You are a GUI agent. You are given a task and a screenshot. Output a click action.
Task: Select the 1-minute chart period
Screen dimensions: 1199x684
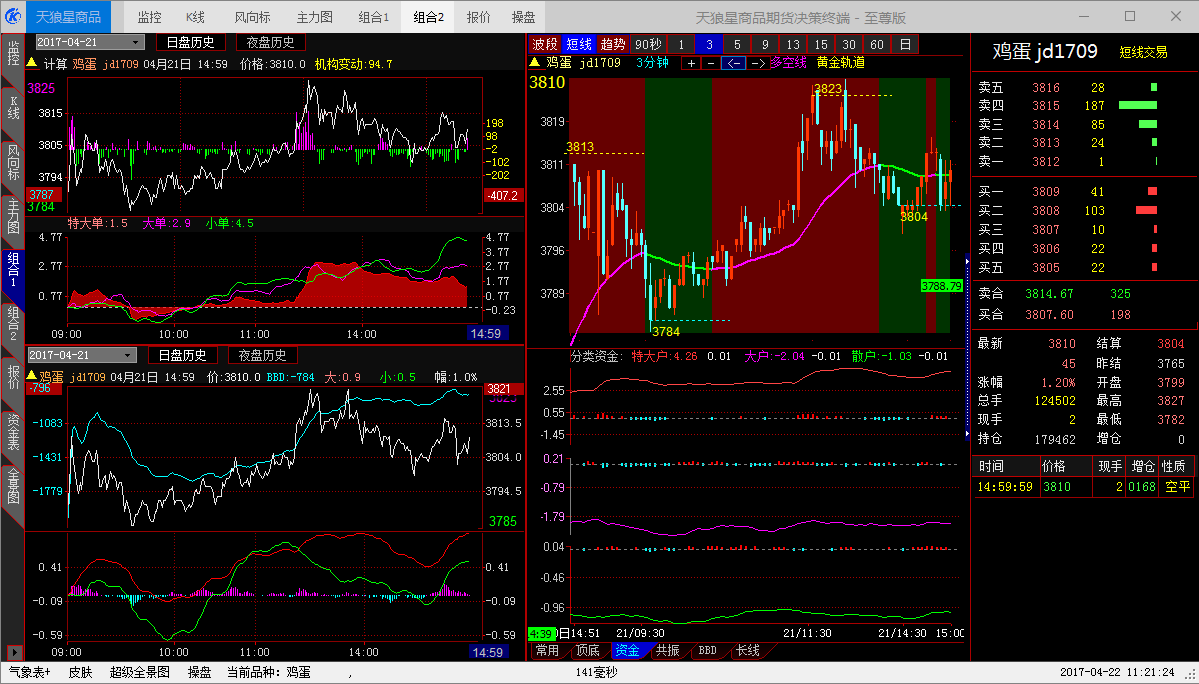pos(681,44)
